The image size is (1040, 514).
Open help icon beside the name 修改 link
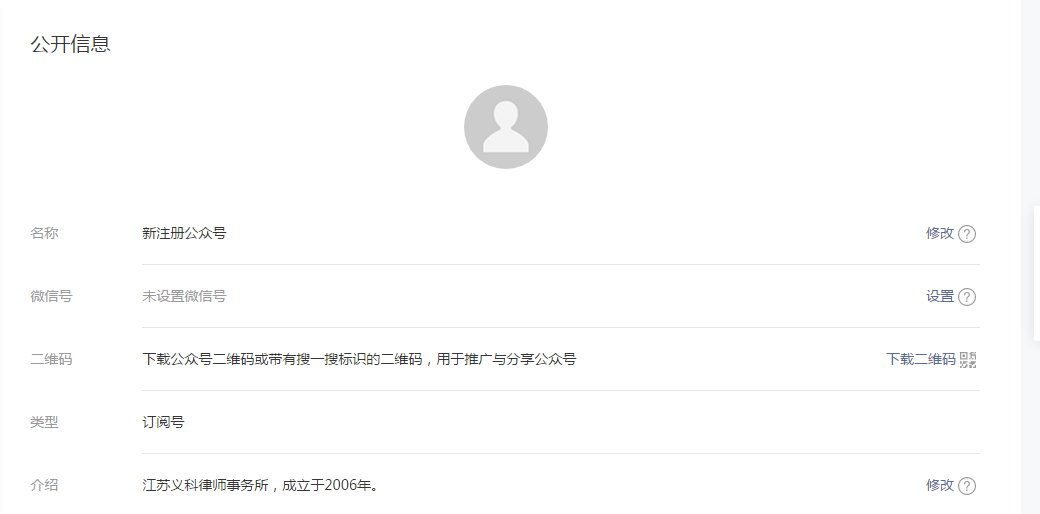[967, 234]
